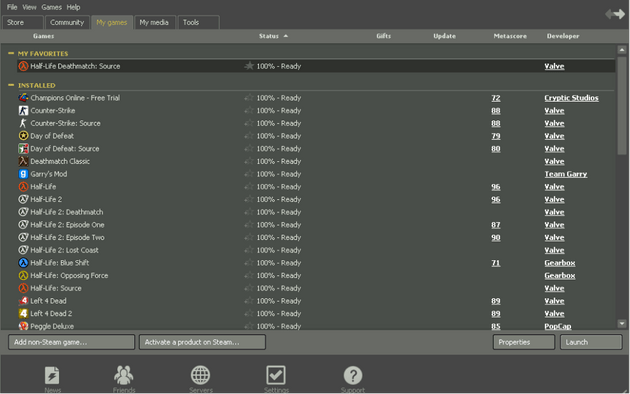The width and height of the screenshot is (630, 394).
Task: Open Metascore 72 link for Champions Online
Action: click(496, 98)
